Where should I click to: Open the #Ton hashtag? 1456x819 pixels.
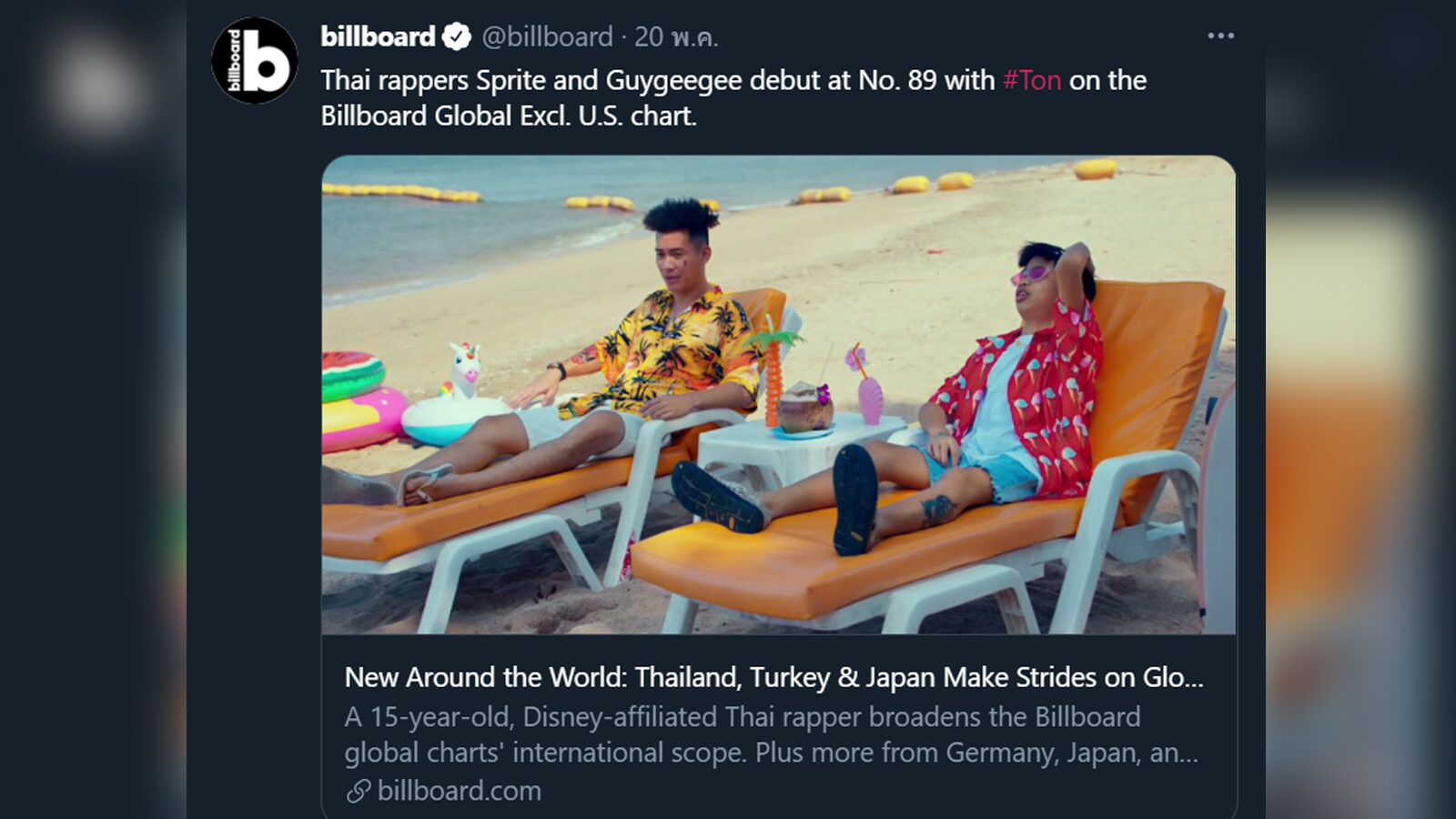[1032, 80]
